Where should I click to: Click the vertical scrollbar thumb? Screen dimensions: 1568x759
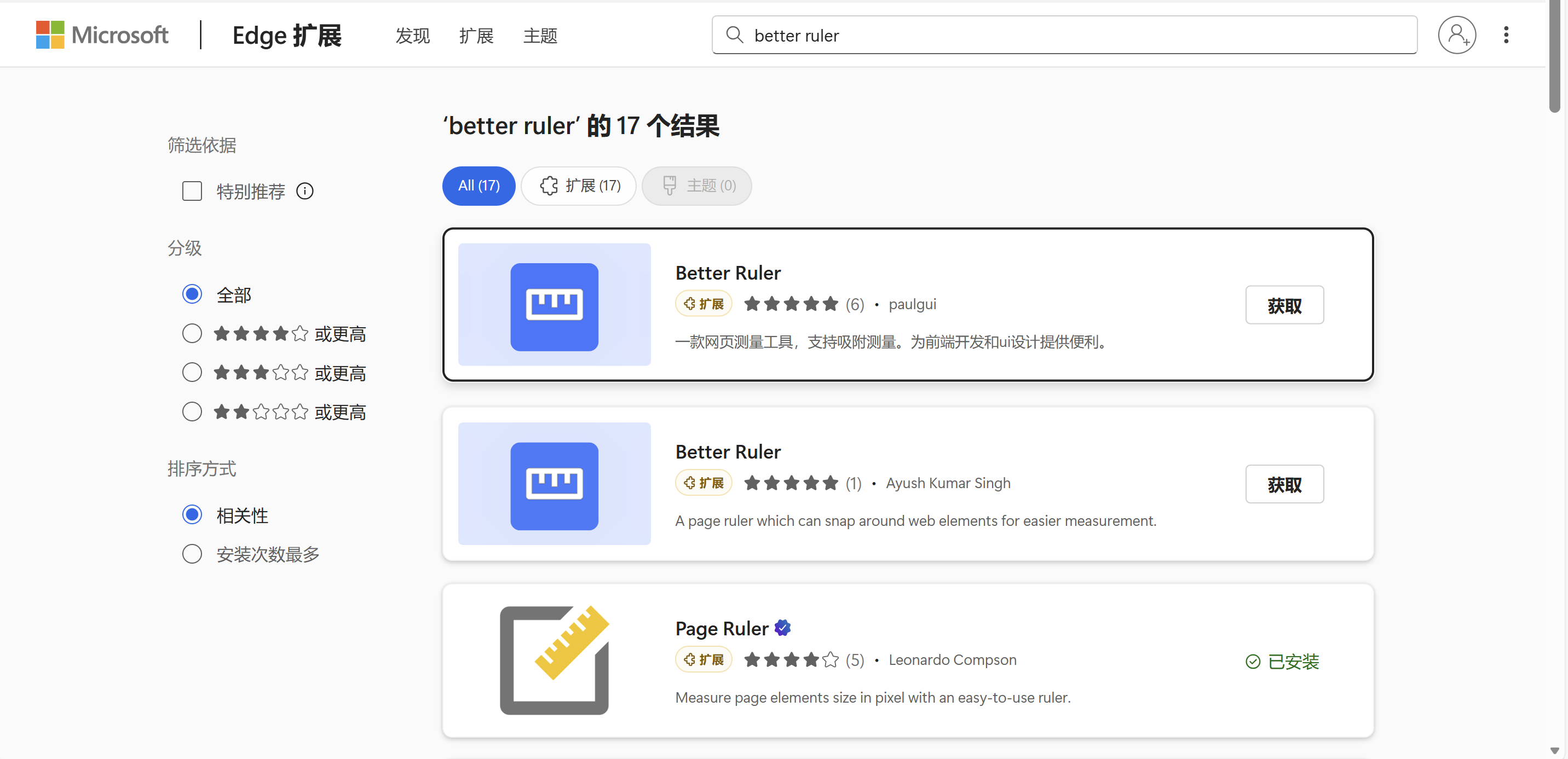coord(1555,57)
